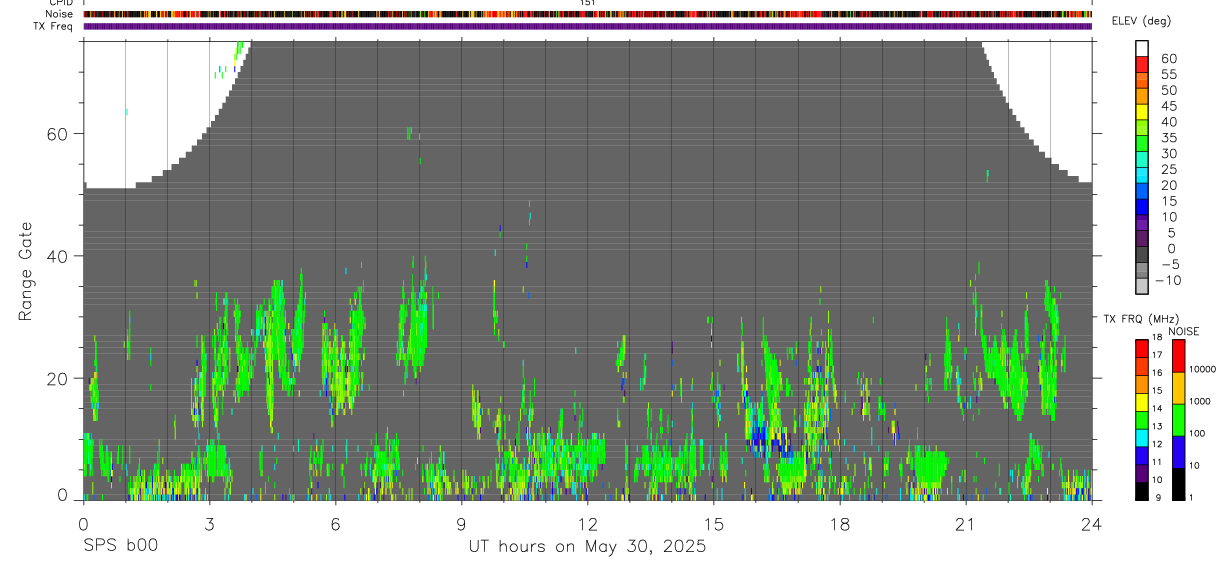Select the blue 10 noise level swatch
Screen dimensions: 1228x567
click(x=1180, y=451)
